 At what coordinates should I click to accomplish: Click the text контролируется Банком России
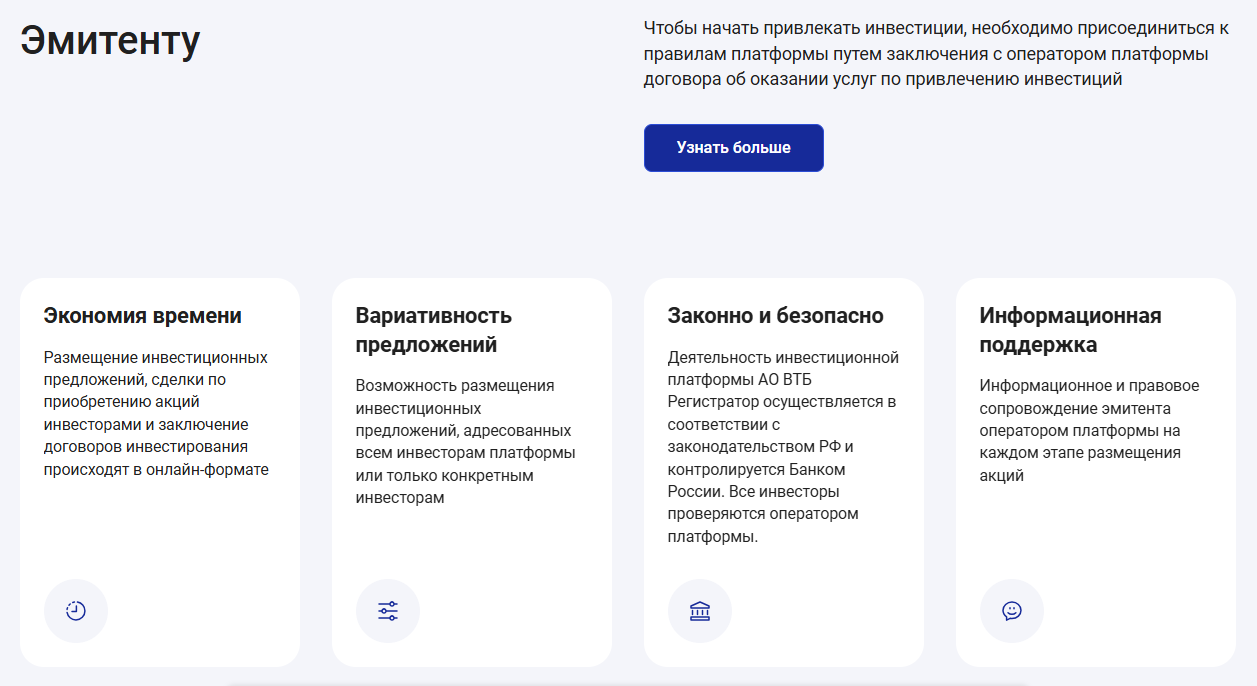point(757,480)
